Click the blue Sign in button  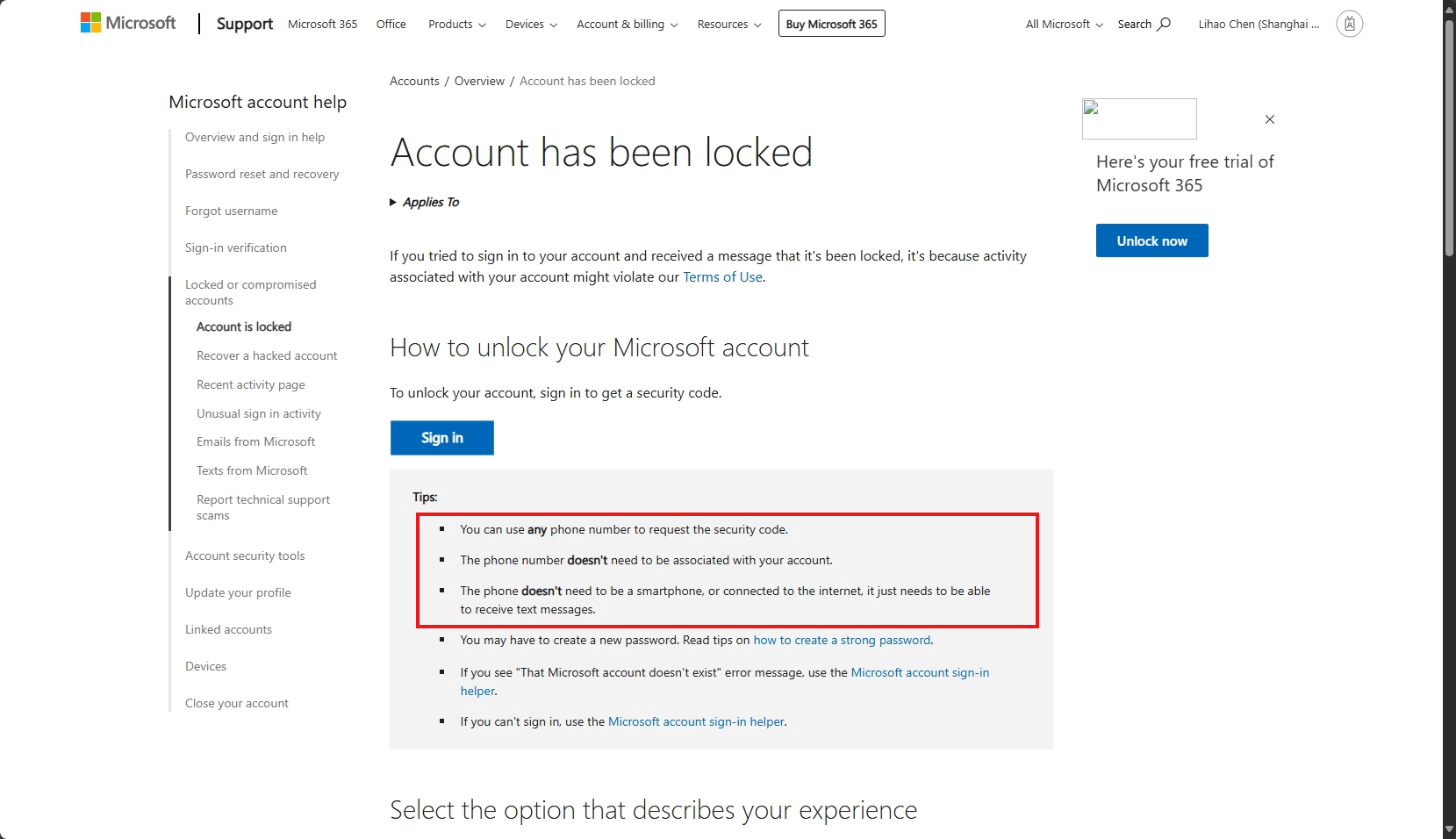(x=442, y=438)
